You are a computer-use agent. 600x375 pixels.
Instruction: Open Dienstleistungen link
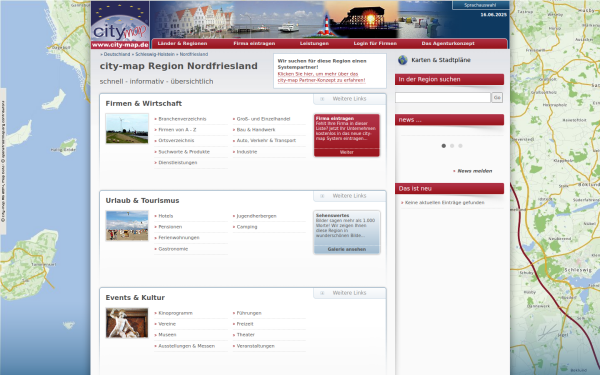pos(178,163)
